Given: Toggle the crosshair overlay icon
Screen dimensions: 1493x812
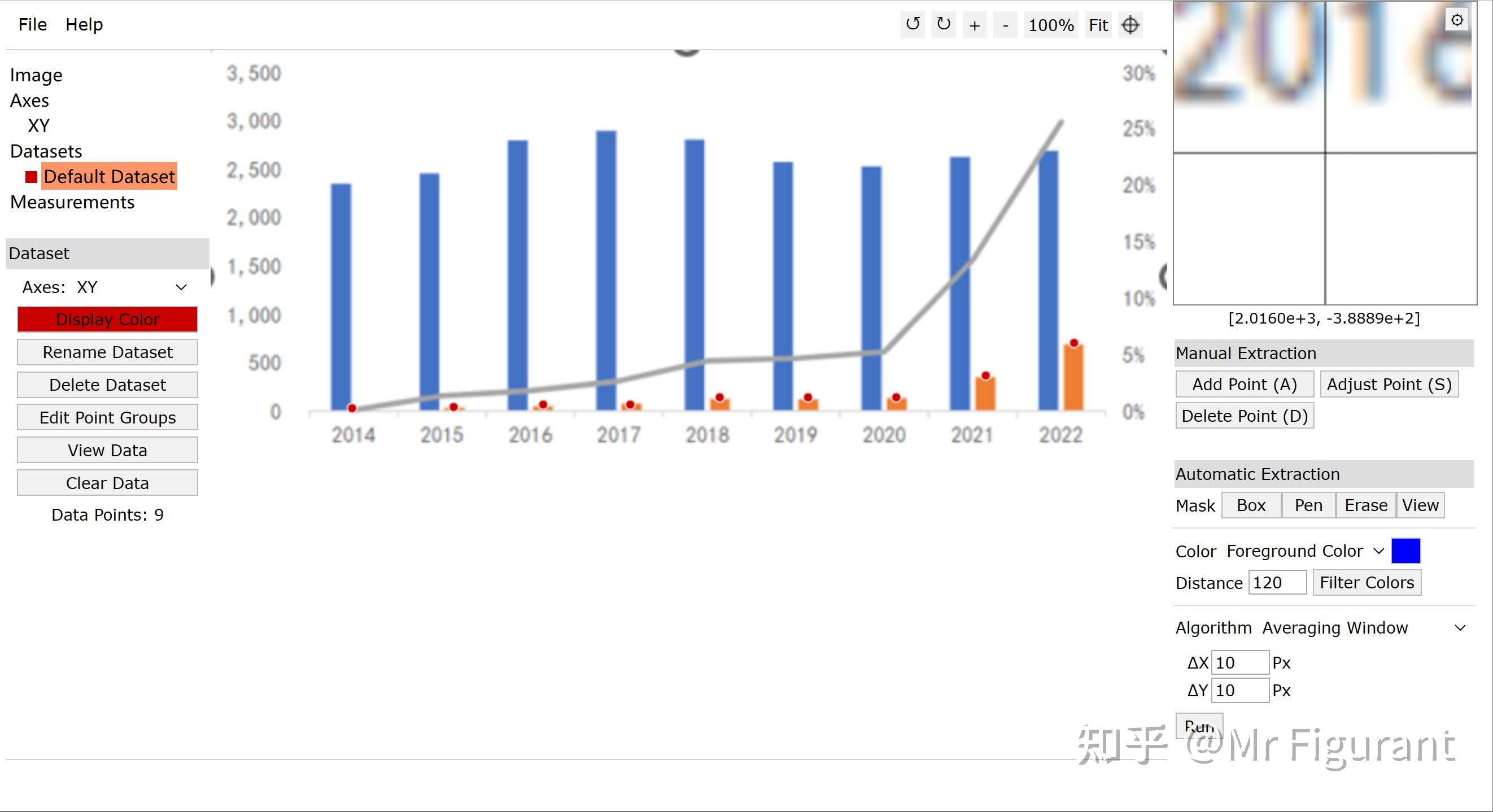Looking at the screenshot, I should [1131, 25].
